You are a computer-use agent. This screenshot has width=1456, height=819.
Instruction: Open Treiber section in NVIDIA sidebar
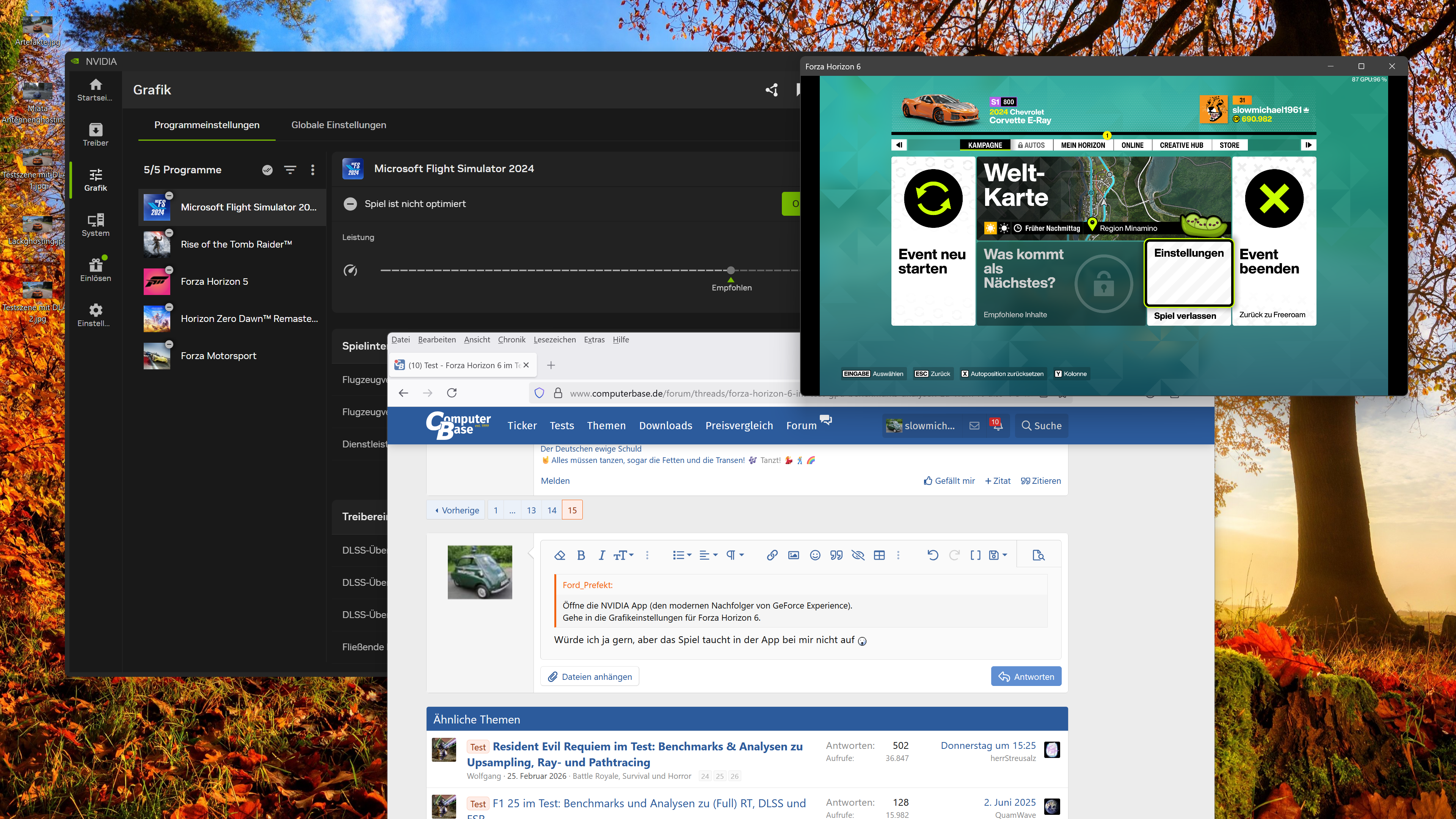click(x=96, y=135)
